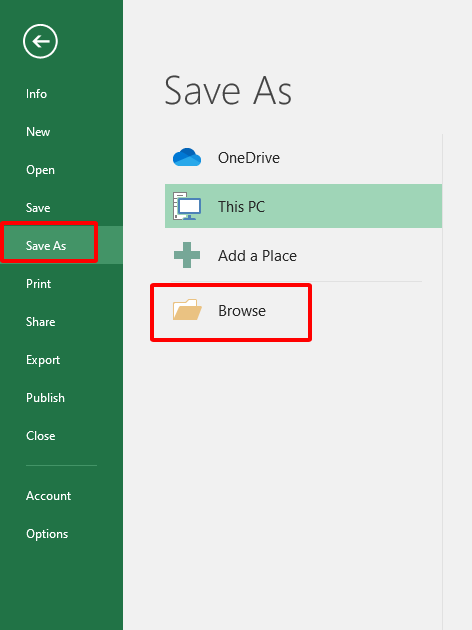
Task: Click the back arrow circle icon
Action: click(40, 41)
